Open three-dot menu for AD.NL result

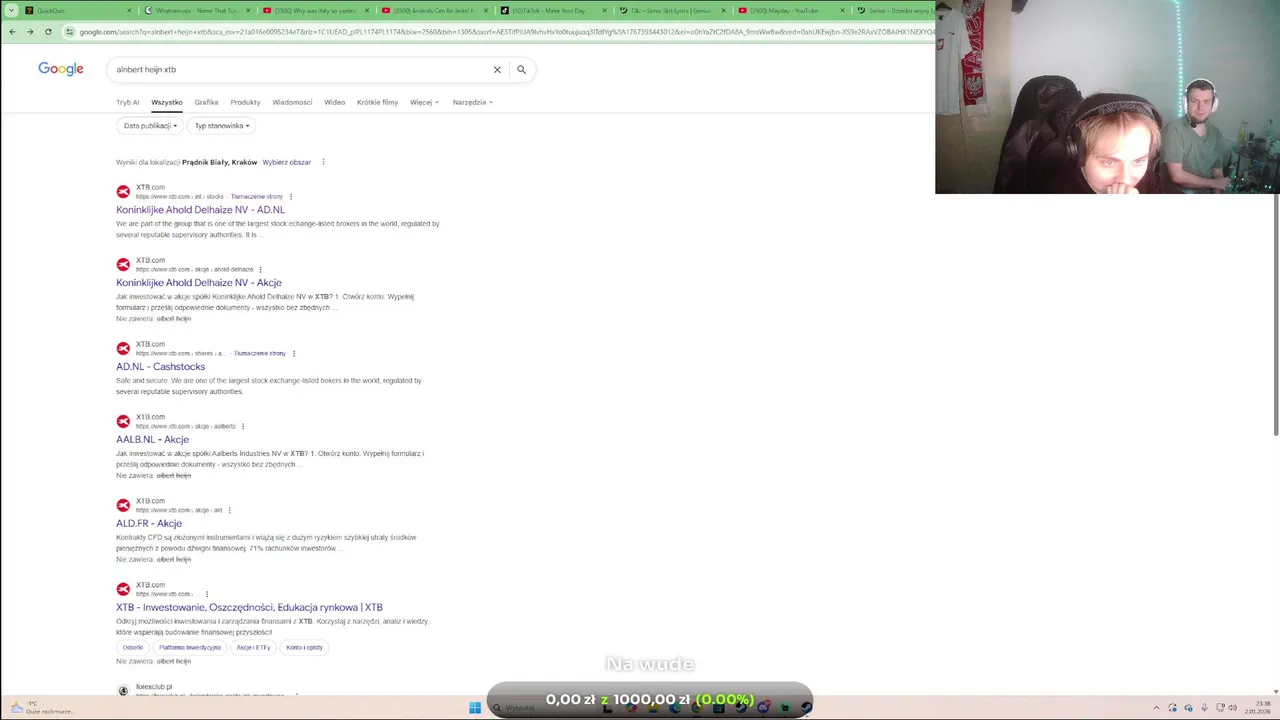pos(291,197)
